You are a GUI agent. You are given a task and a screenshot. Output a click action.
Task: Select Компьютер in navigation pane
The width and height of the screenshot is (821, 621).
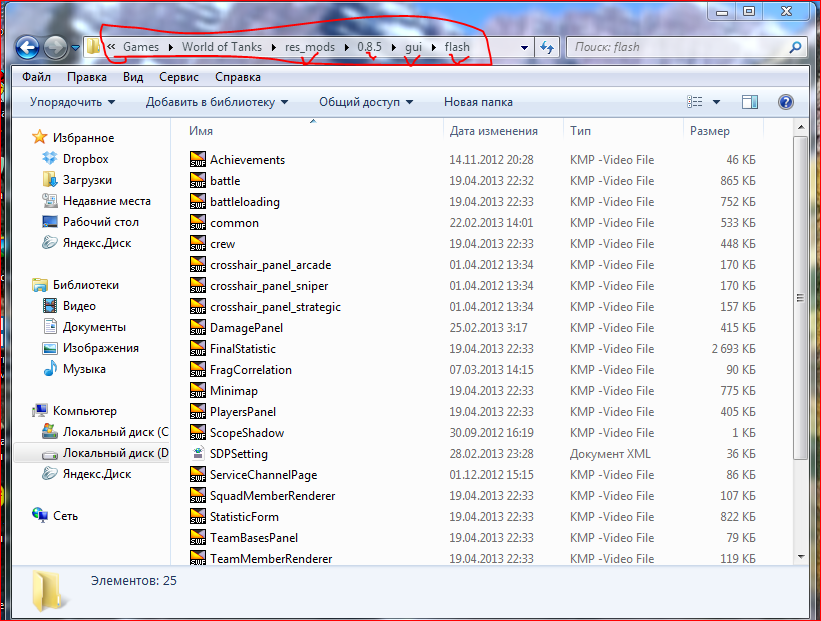(84, 411)
